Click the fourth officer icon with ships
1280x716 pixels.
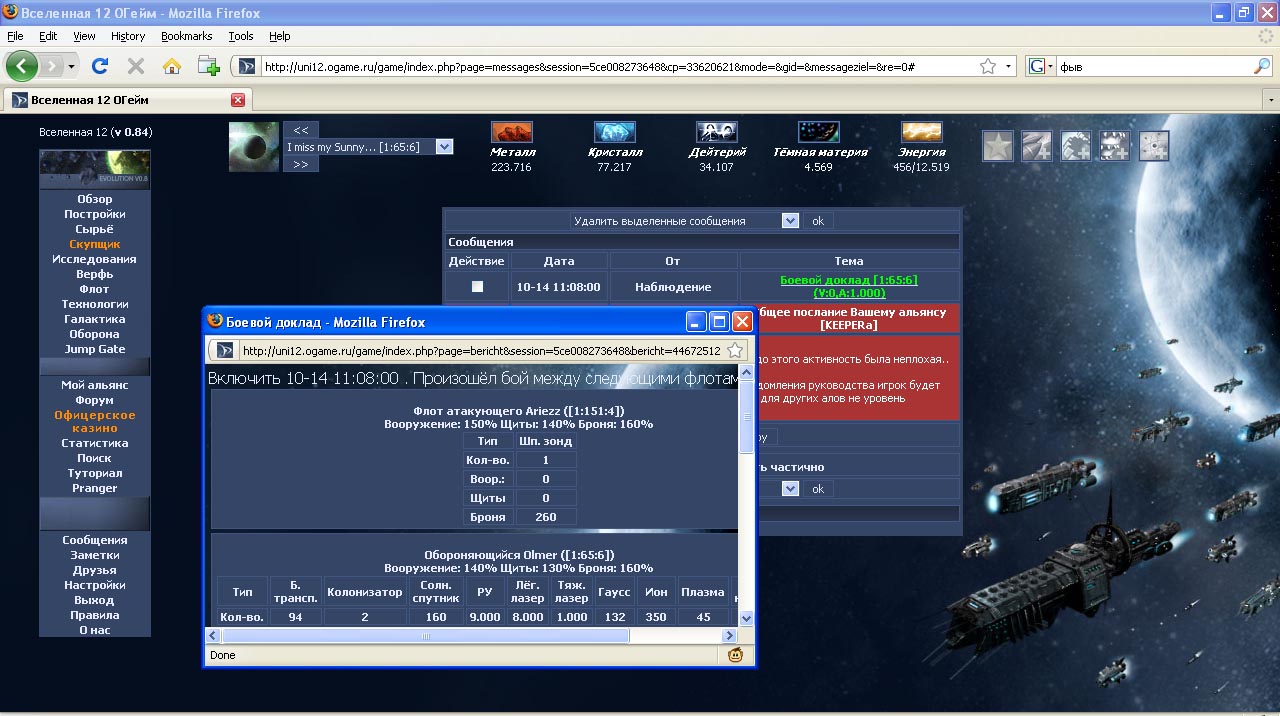point(1115,146)
